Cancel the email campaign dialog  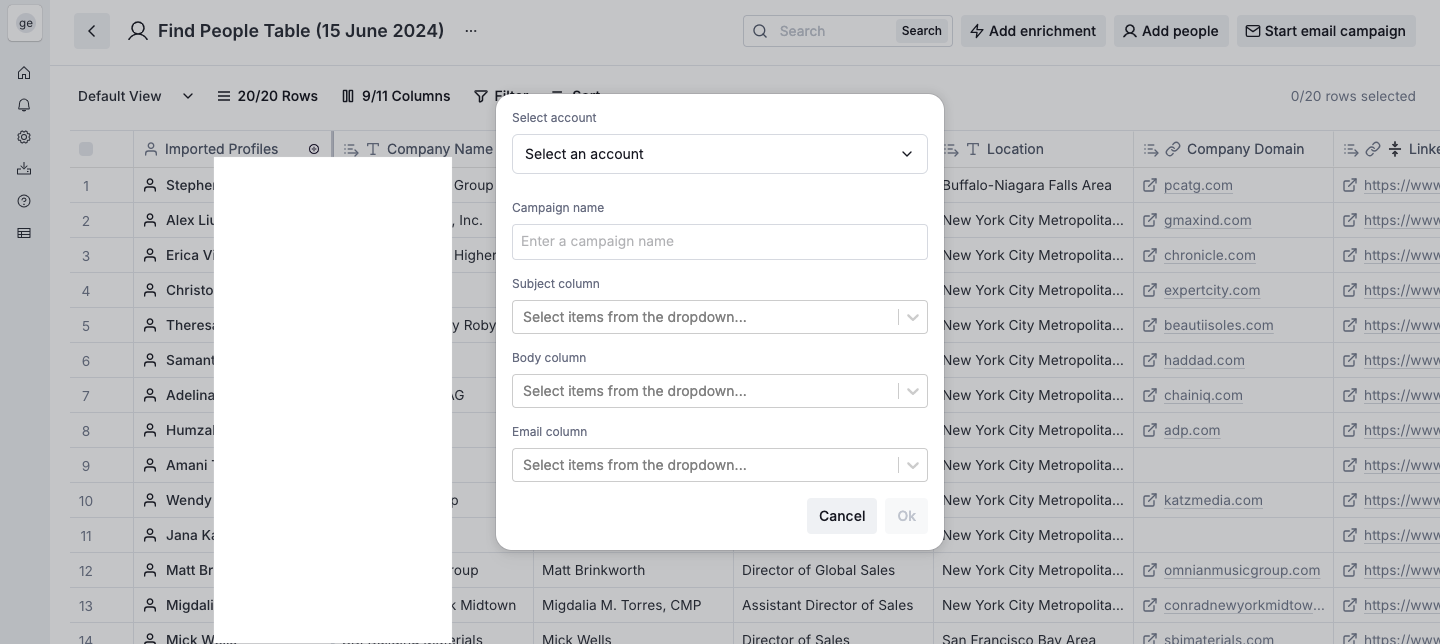[842, 516]
